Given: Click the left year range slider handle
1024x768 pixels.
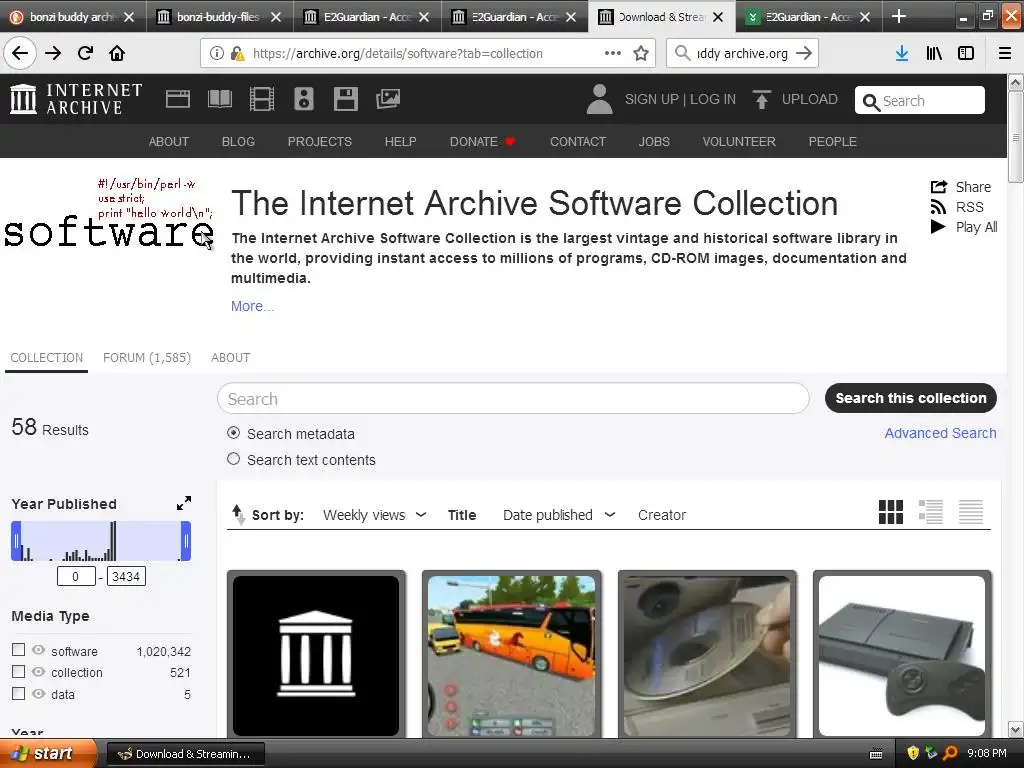Looking at the screenshot, I should (x=16, y=541).
